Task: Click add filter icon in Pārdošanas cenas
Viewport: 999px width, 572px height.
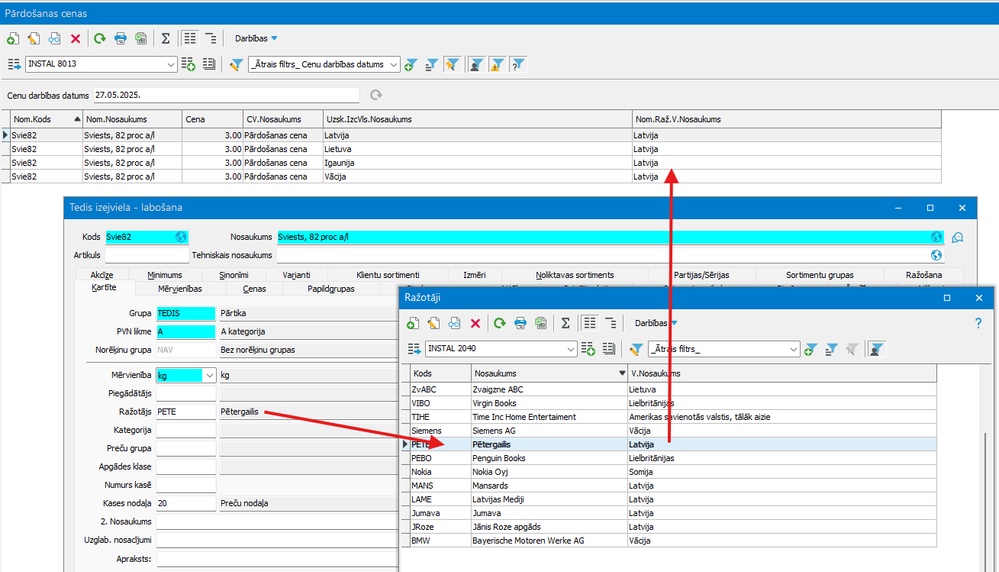Action: [x=411, y=64]
